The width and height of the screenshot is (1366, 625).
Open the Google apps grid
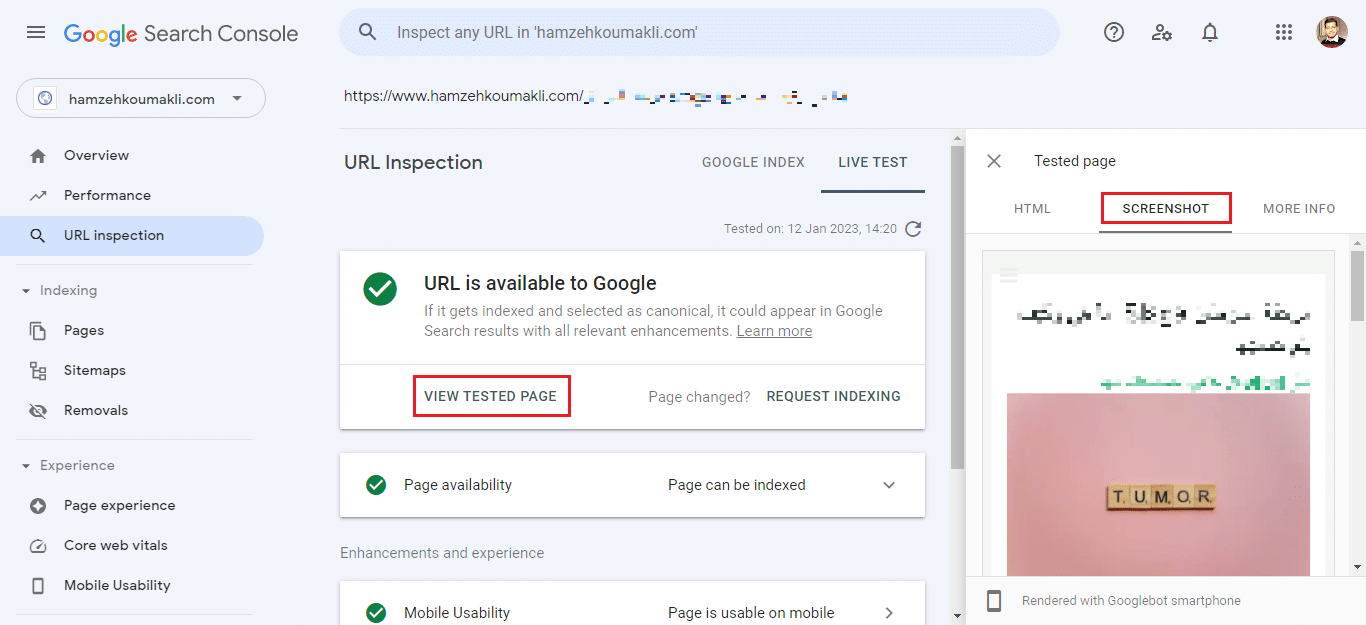coord(1284,32)
